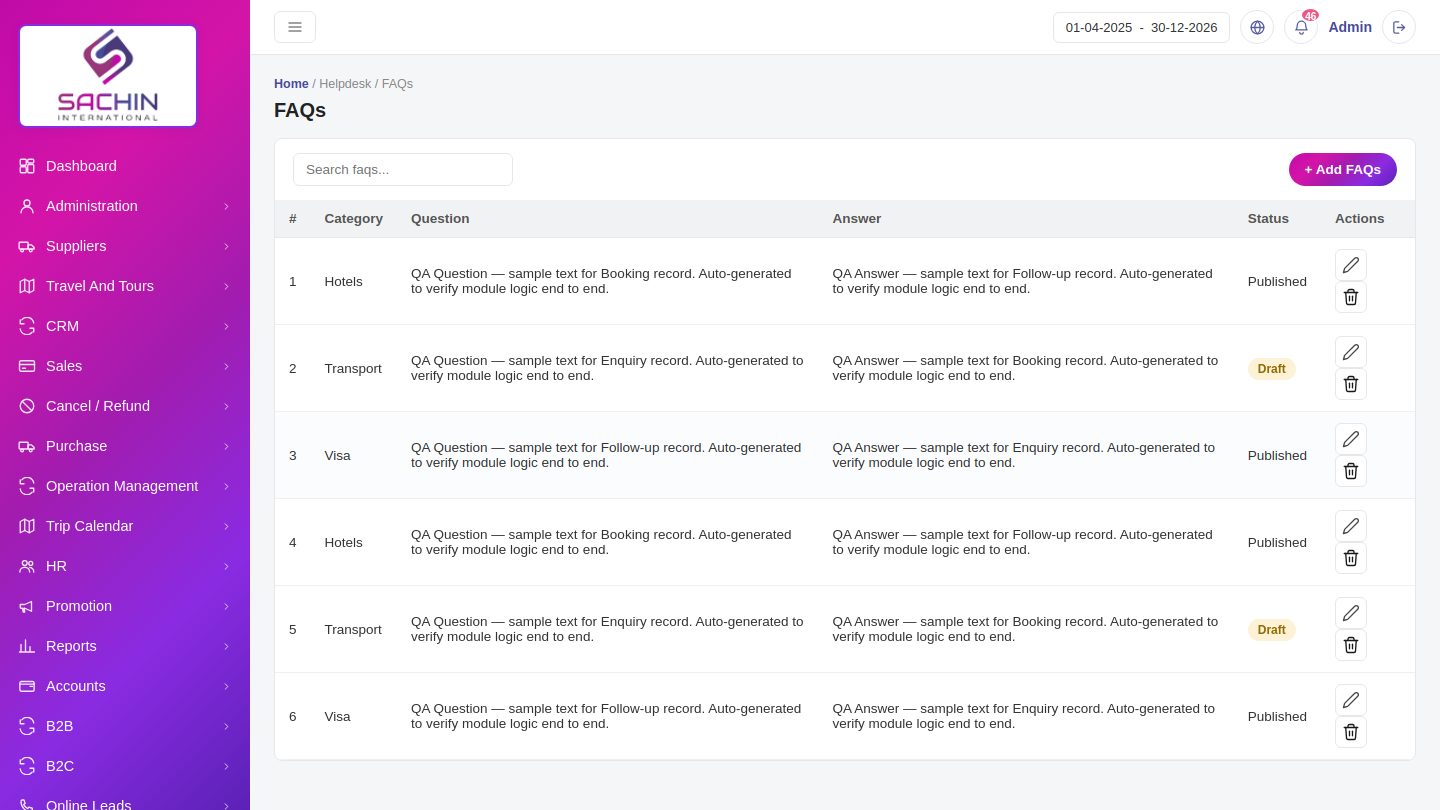Open the Reports sidebar menu

tap(125, 646)
